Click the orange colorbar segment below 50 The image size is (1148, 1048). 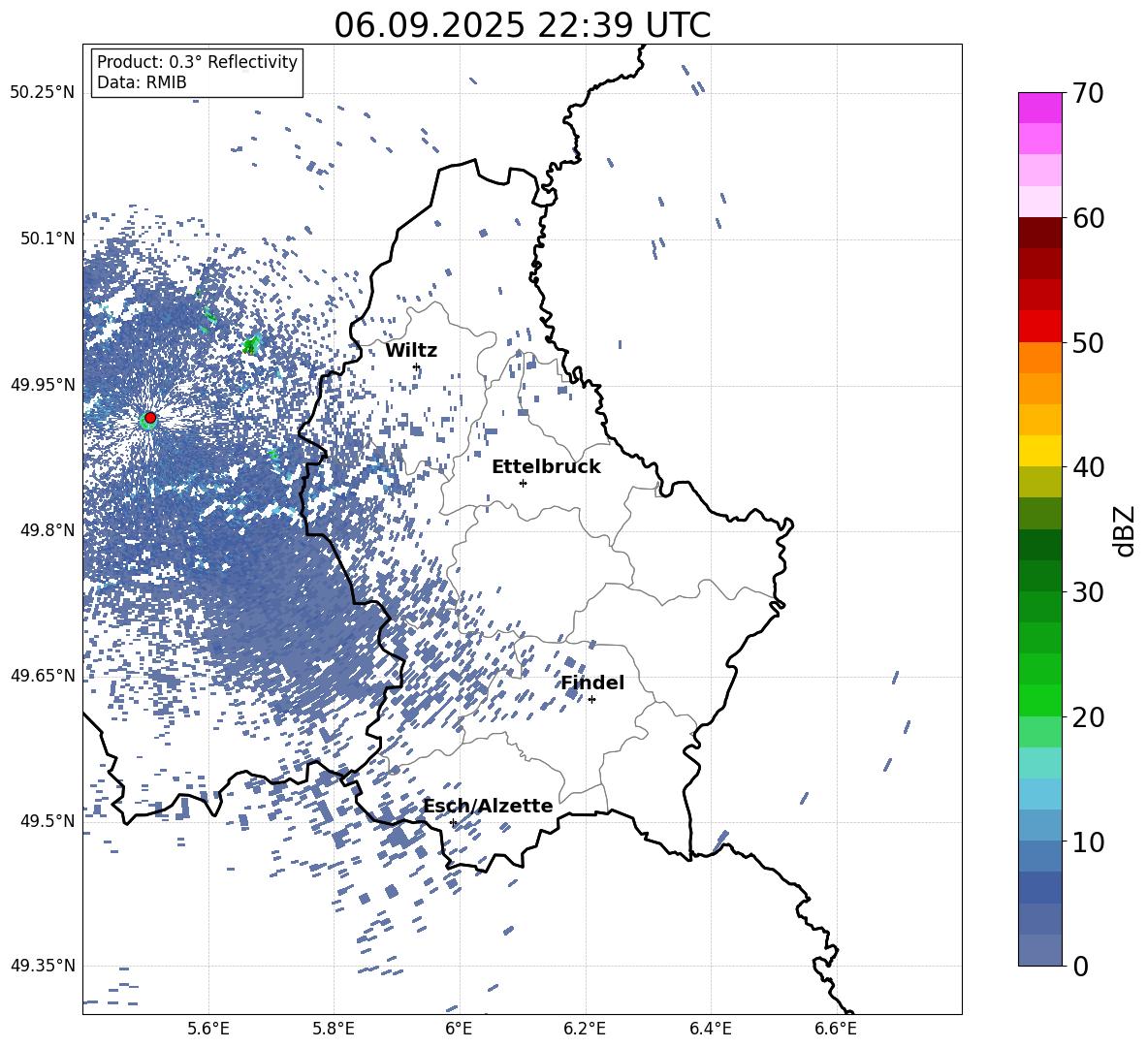[x=1039, y=358]
